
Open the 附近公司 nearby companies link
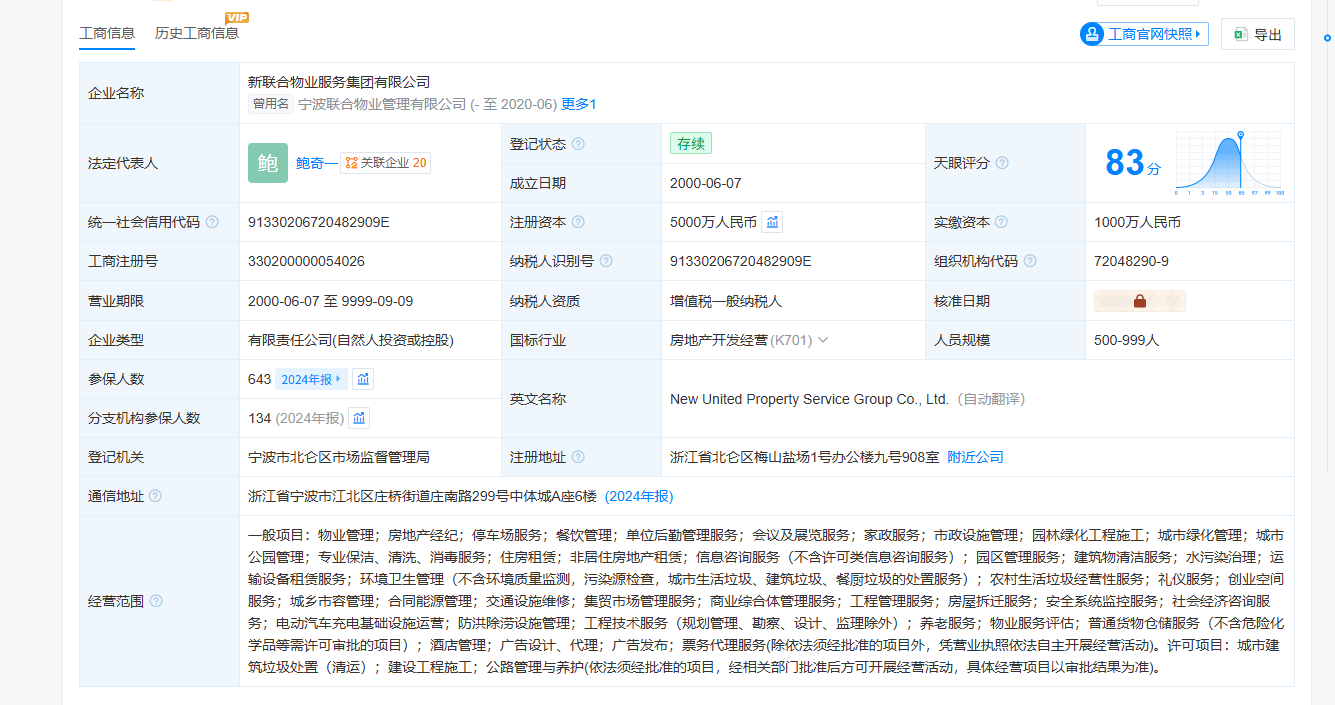pyautogui.click(x=975, y=457)
